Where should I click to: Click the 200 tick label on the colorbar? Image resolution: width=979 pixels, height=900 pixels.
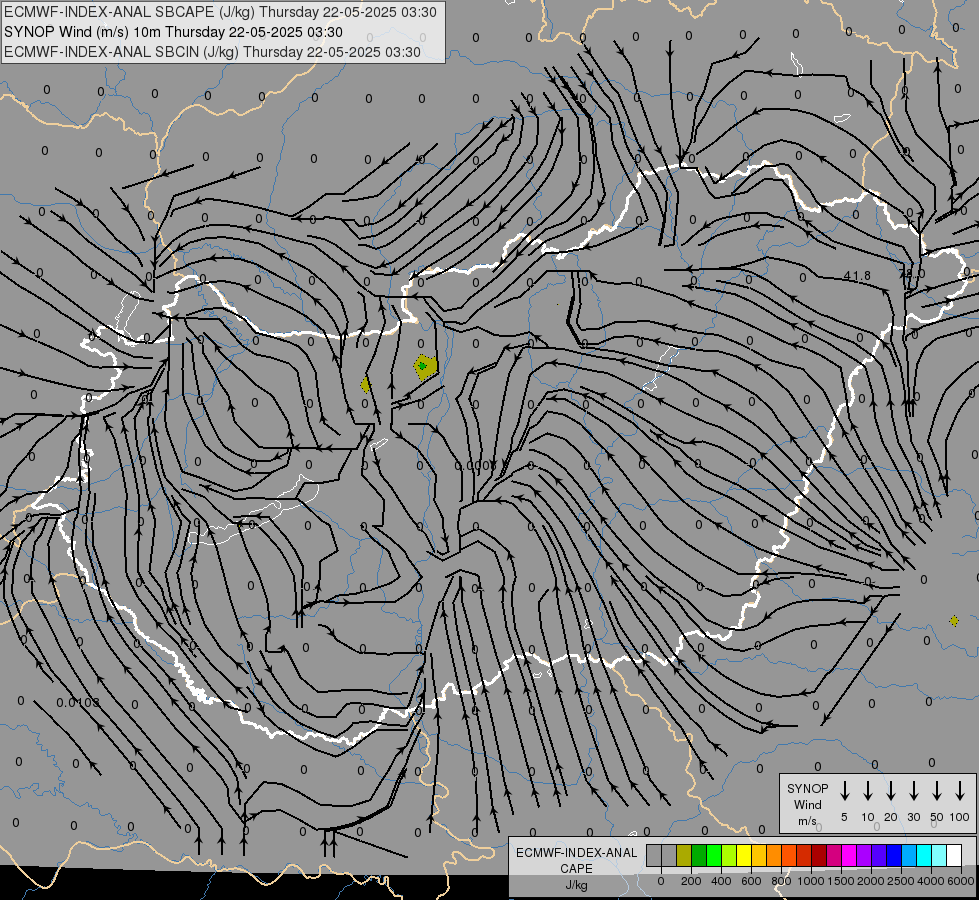click(691, 881)
